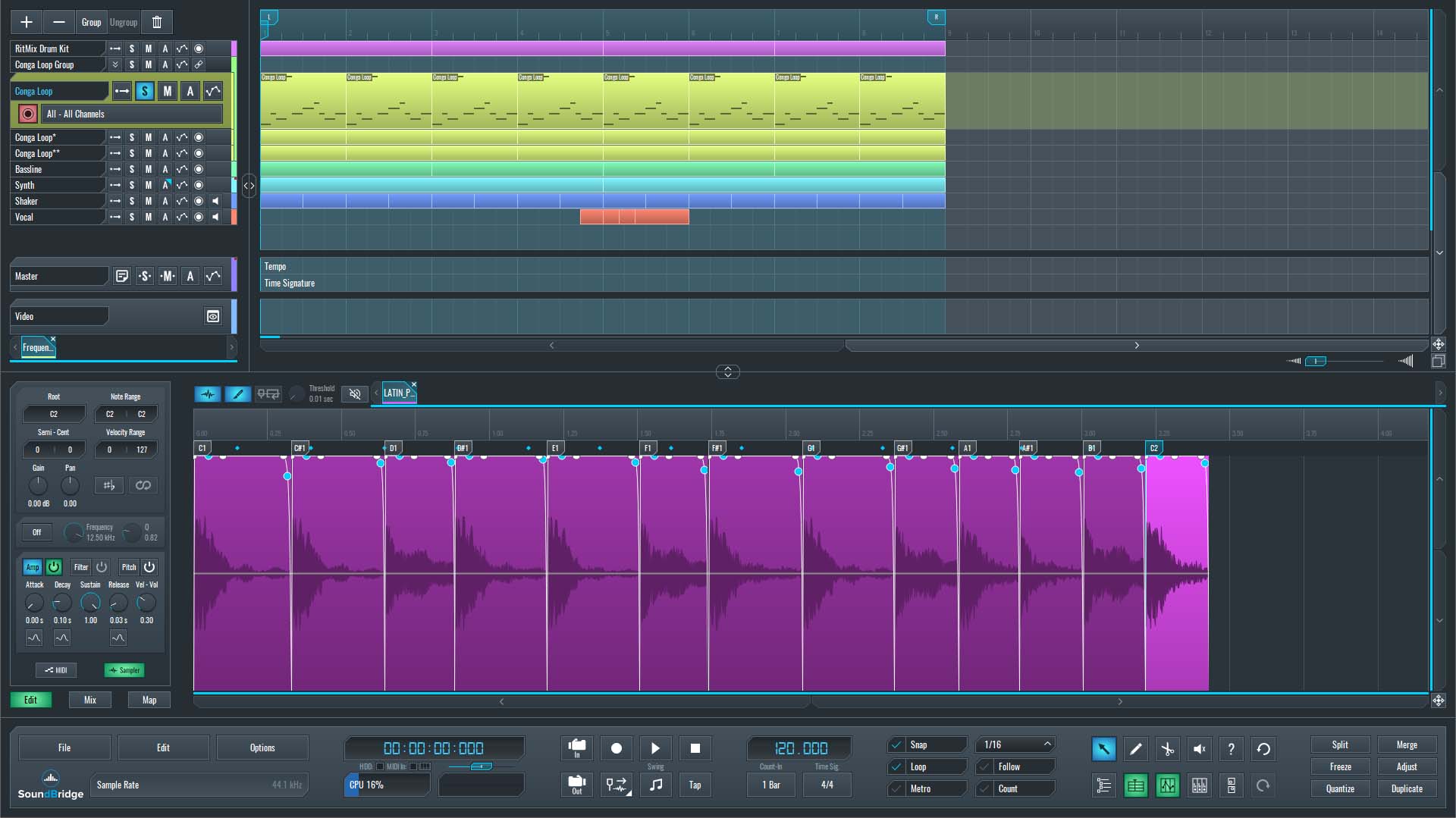Expand the Conga Loop Group chevron
This screenshot has height=818, width=1456.
[115, 65]
